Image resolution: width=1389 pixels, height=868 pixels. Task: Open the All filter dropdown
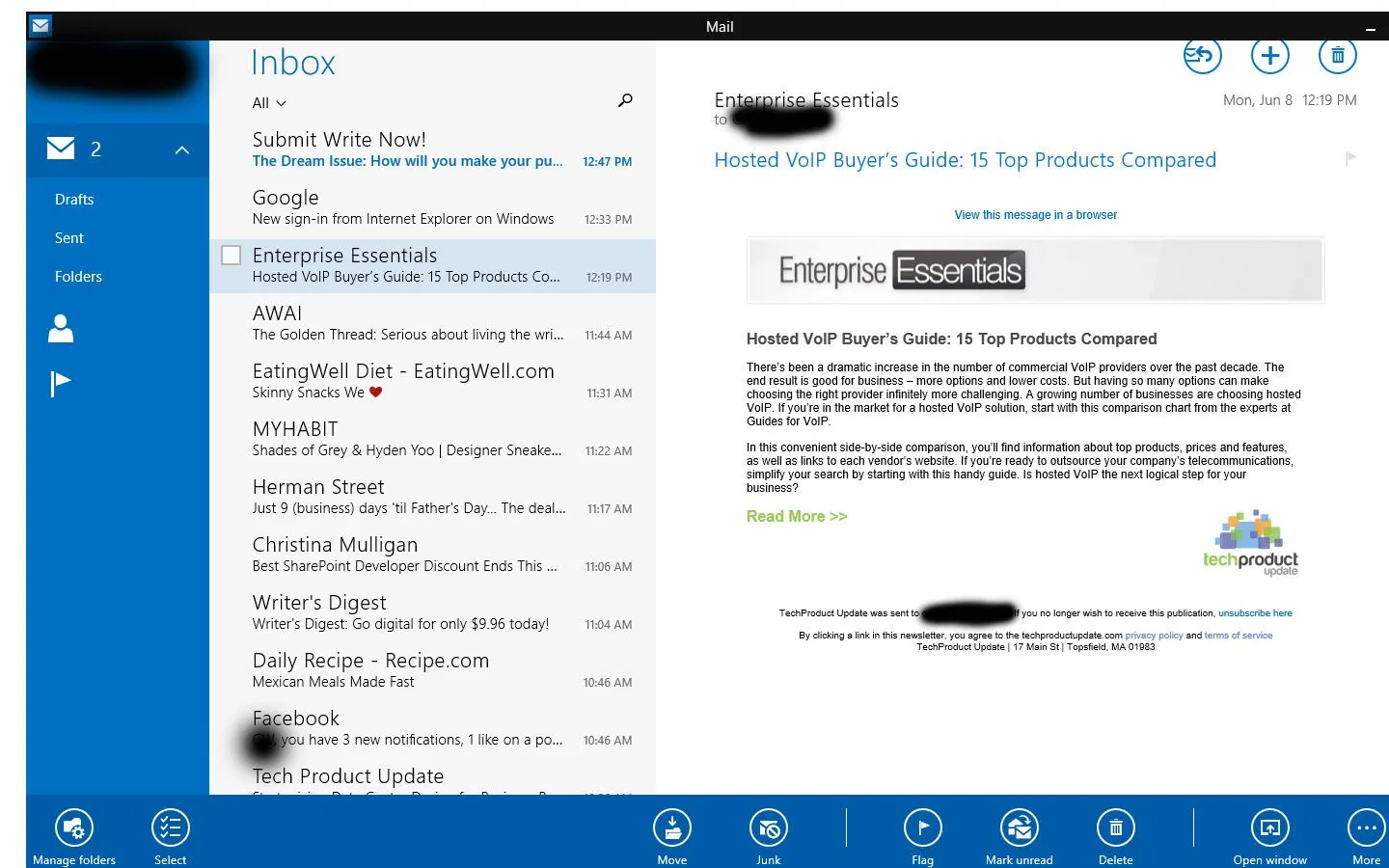[x=267, y=103]
